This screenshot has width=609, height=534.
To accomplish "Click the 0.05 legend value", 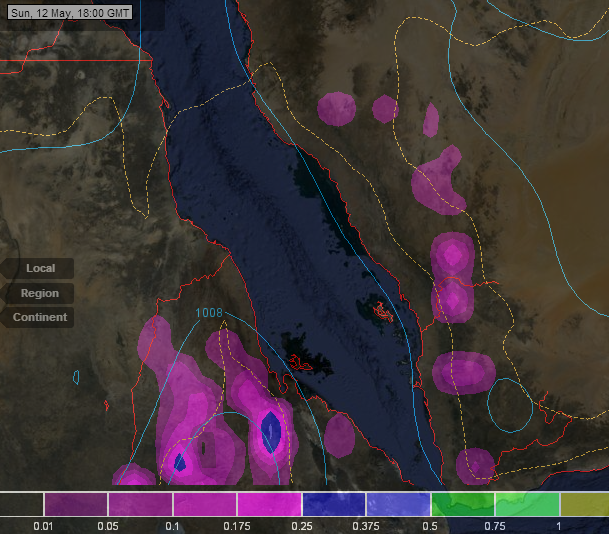I will (108, 527).
